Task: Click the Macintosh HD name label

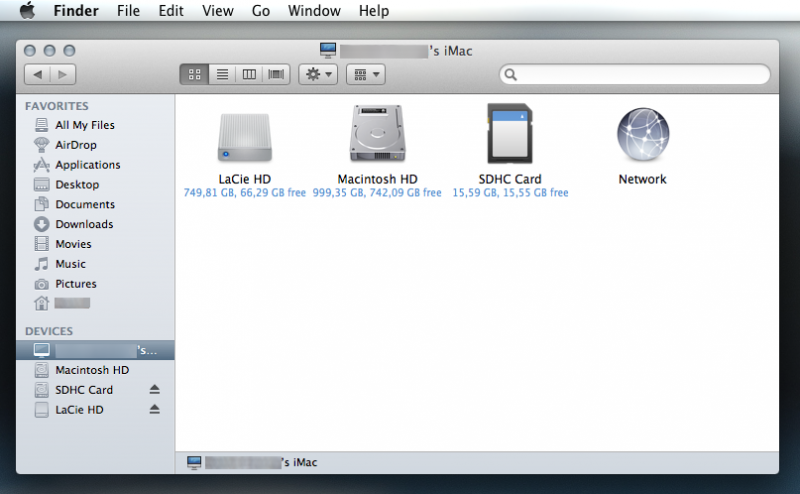Action: point(378,179)
